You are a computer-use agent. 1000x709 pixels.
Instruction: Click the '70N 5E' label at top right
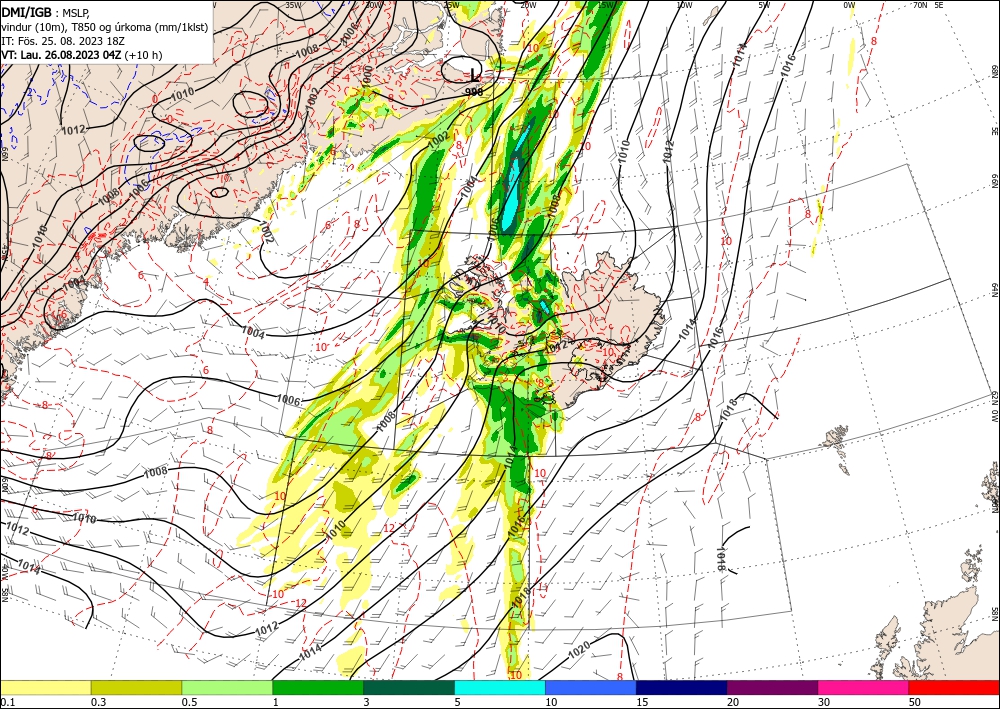928,5
